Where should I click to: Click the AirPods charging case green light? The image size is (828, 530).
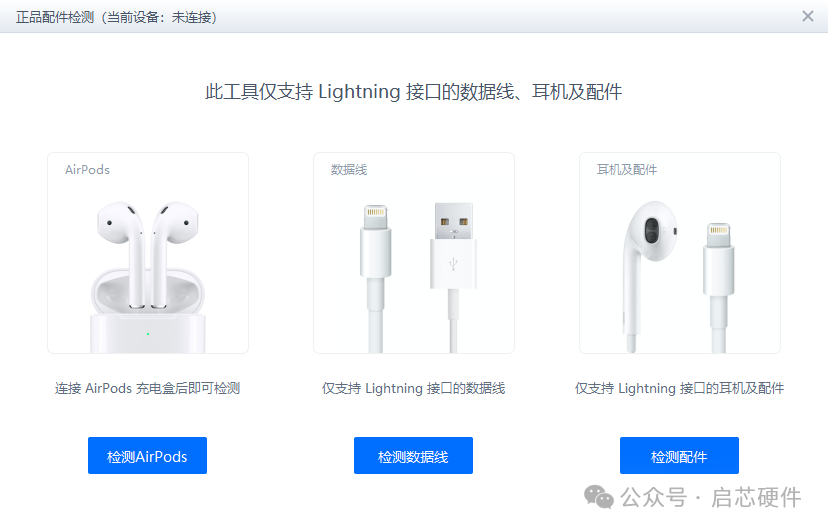pyautogui.click(x=148, y=334)
